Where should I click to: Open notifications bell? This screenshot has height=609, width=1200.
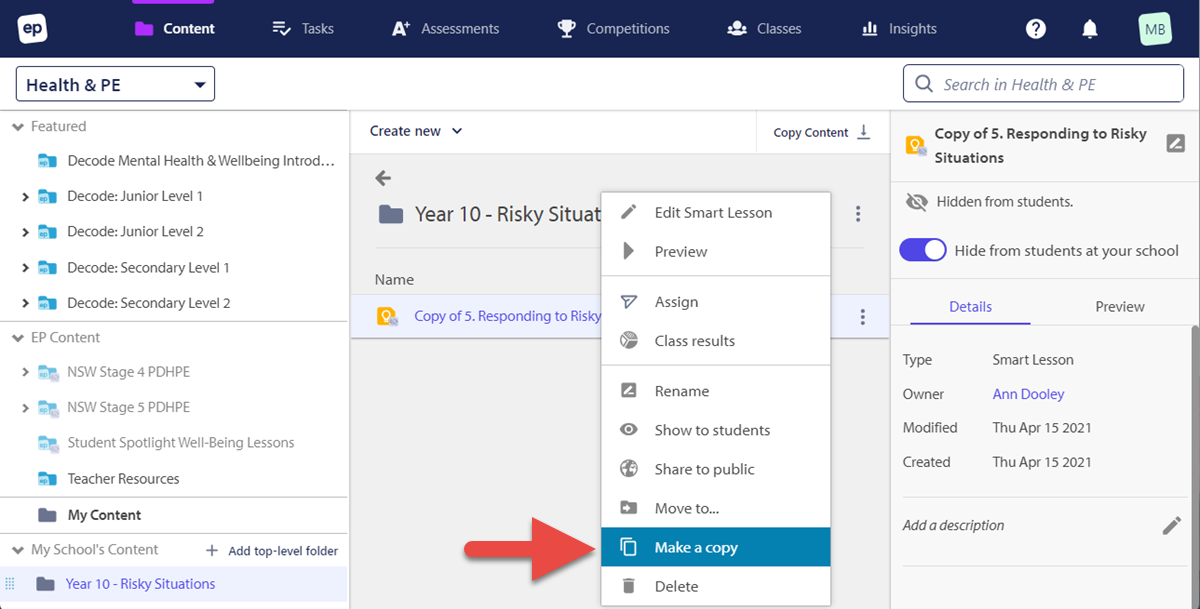point(1090,29)
